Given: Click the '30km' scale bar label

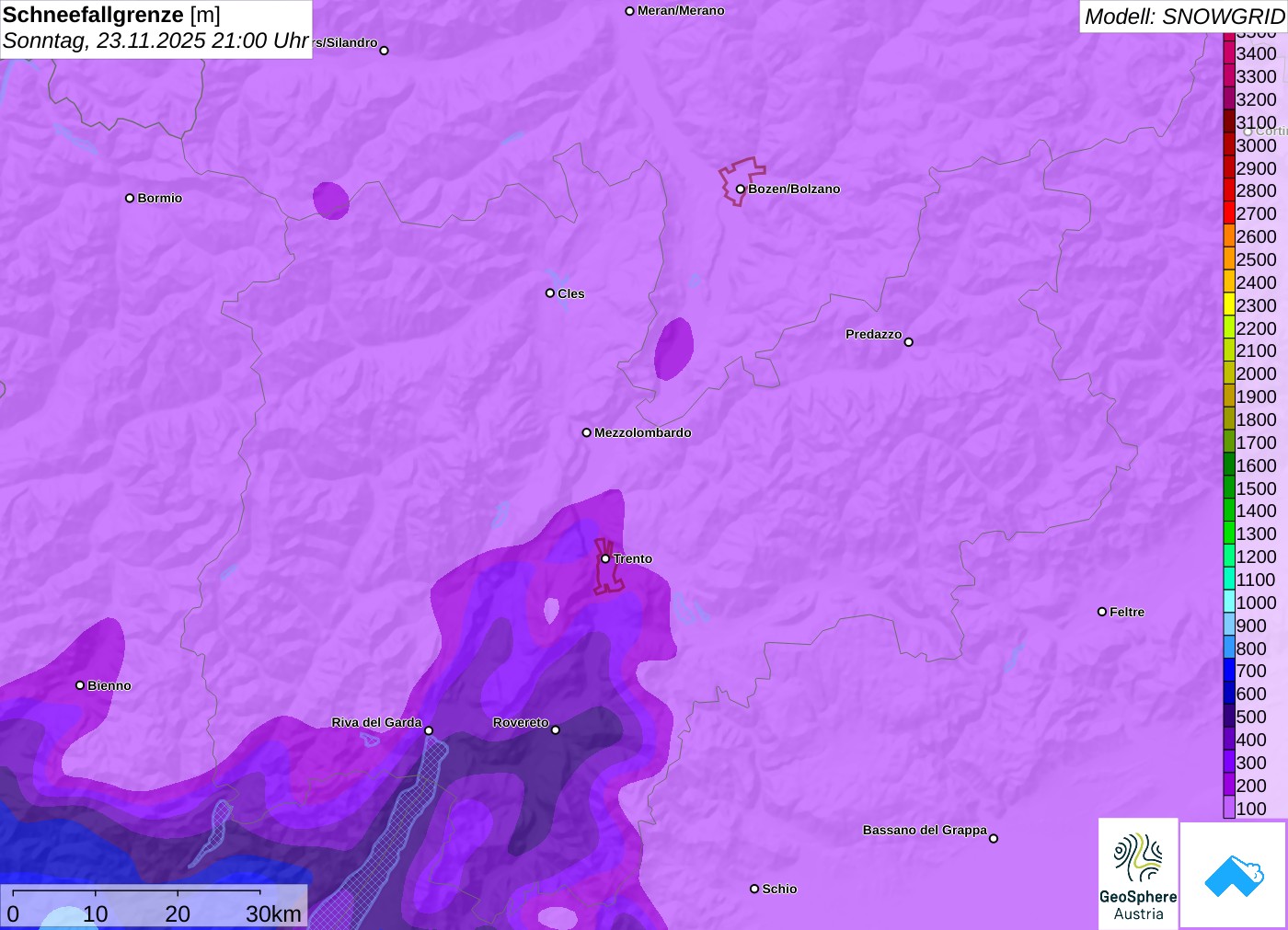Looking at the screenshot, I should tap(273, 913).
